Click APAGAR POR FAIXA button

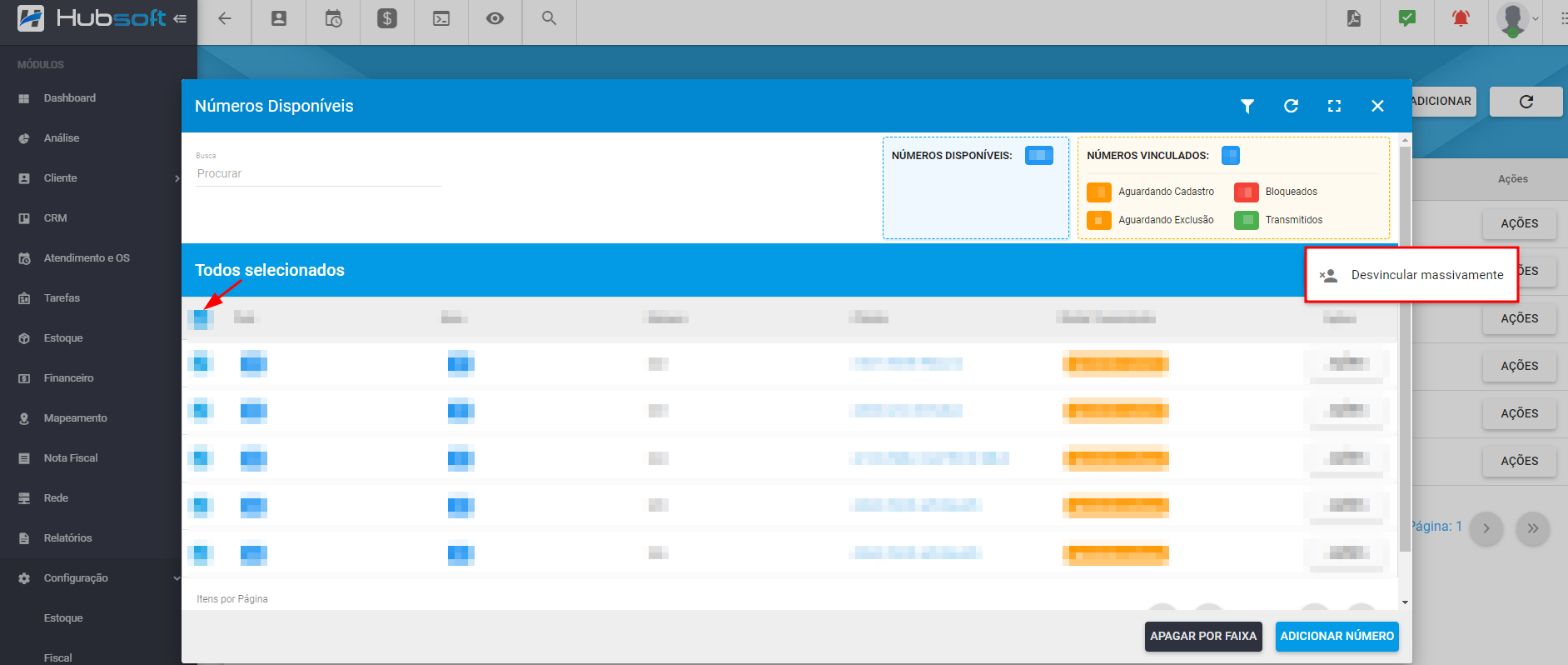pos(1203,636)
